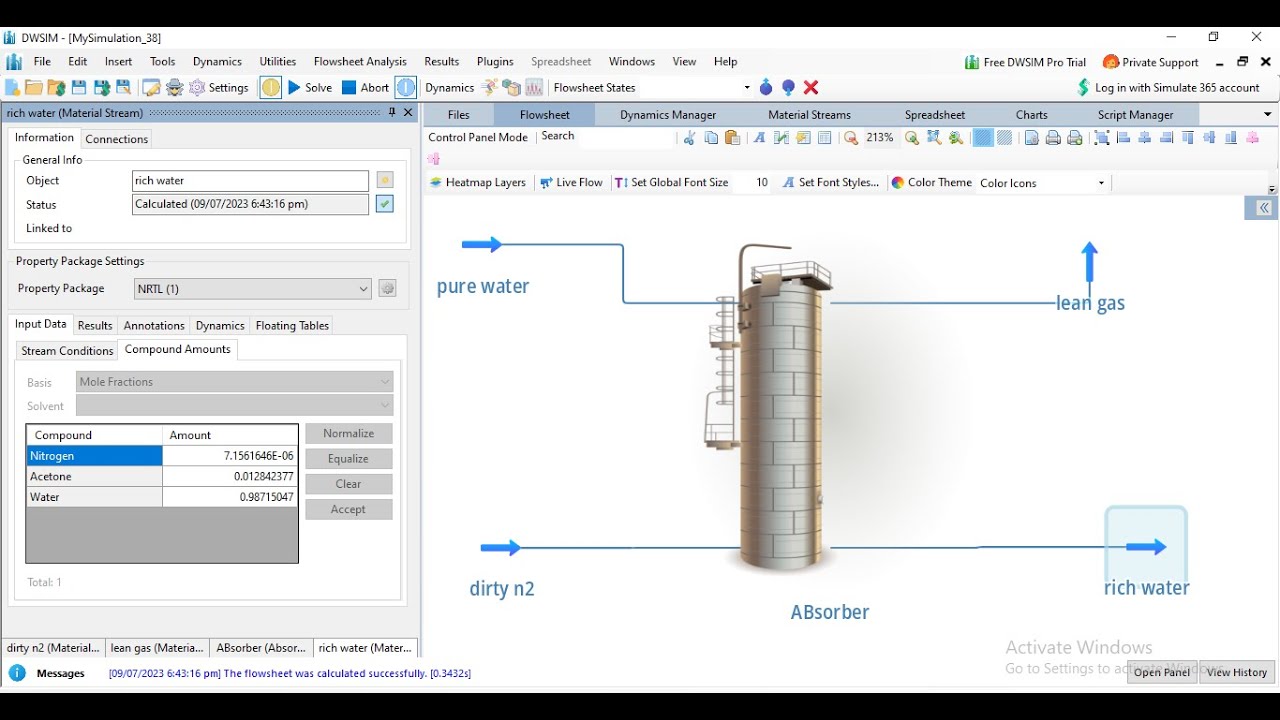Open the Flowsheet Analysis menu
The width and height of the screenshot is (1280, 720).
coord(360,62)
